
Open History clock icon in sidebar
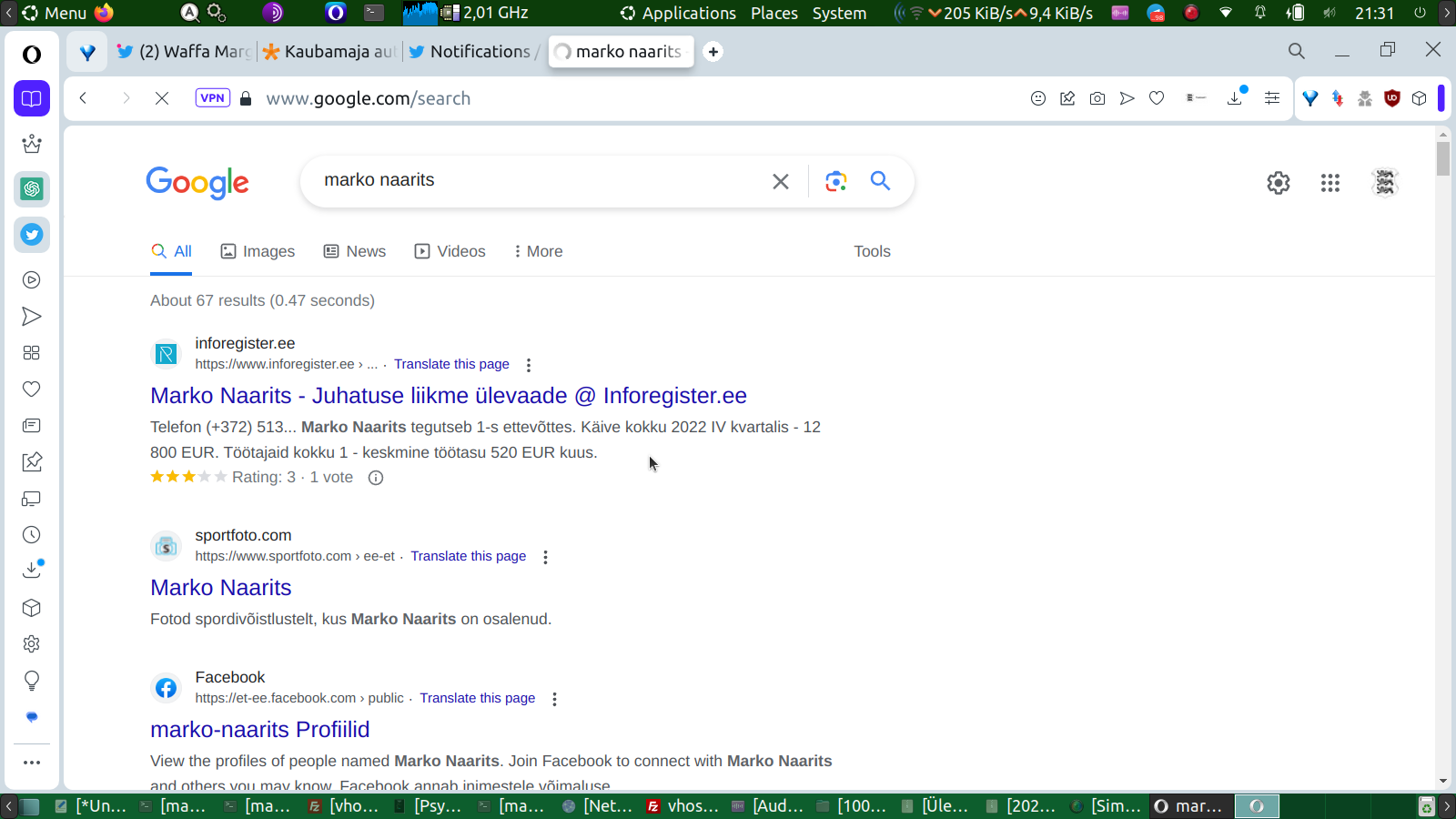tap(32, 535)
